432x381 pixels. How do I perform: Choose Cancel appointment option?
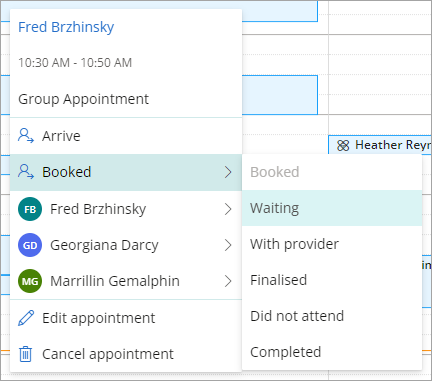126,354
